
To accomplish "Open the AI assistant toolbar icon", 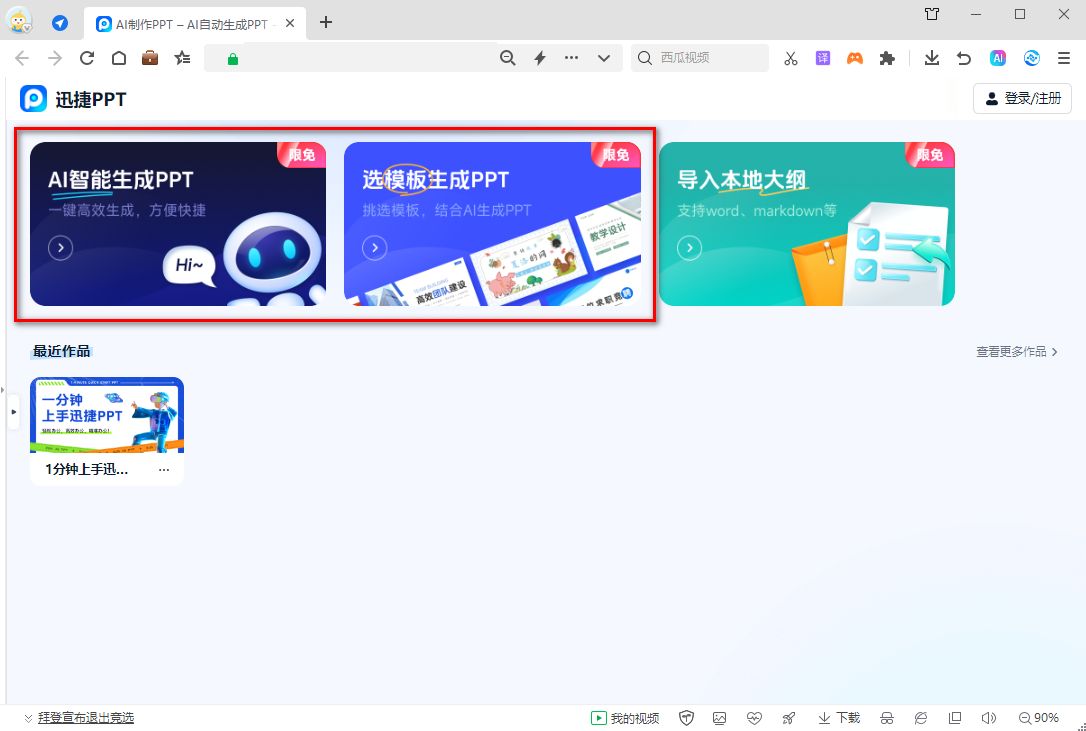I will [x=997, y=58].
